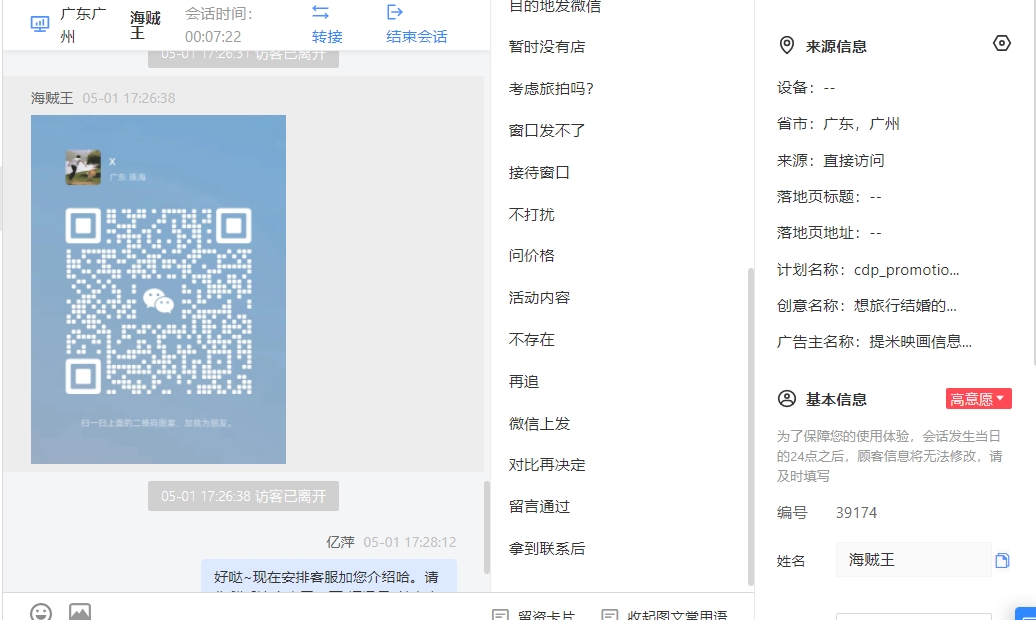The width and height of the screenshot is (1036, 620).
Task: Click the quick replies list scrollbar
Action: tap(750, 426)
